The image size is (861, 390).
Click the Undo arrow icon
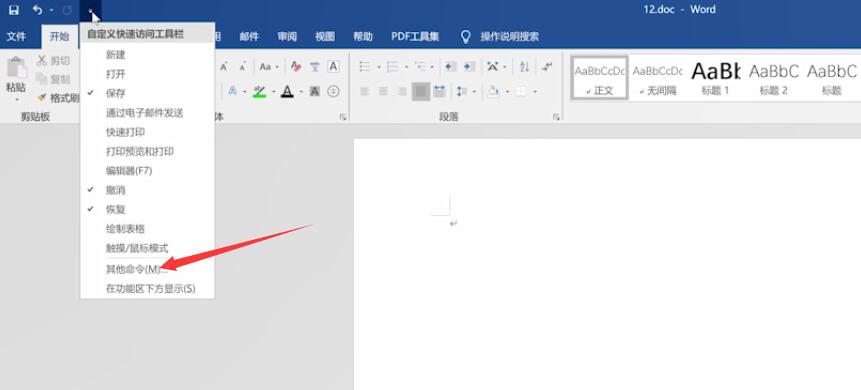click(x=37, y=10)
